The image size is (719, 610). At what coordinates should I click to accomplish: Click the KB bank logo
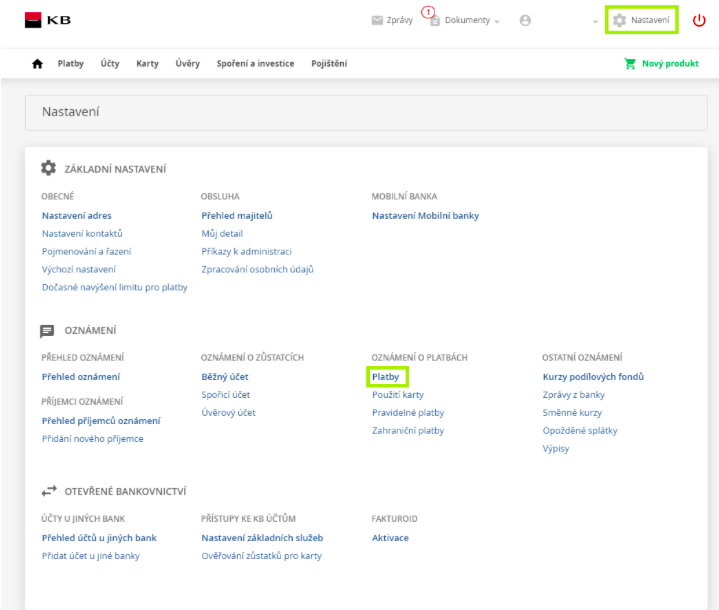[x=48, y=20]
